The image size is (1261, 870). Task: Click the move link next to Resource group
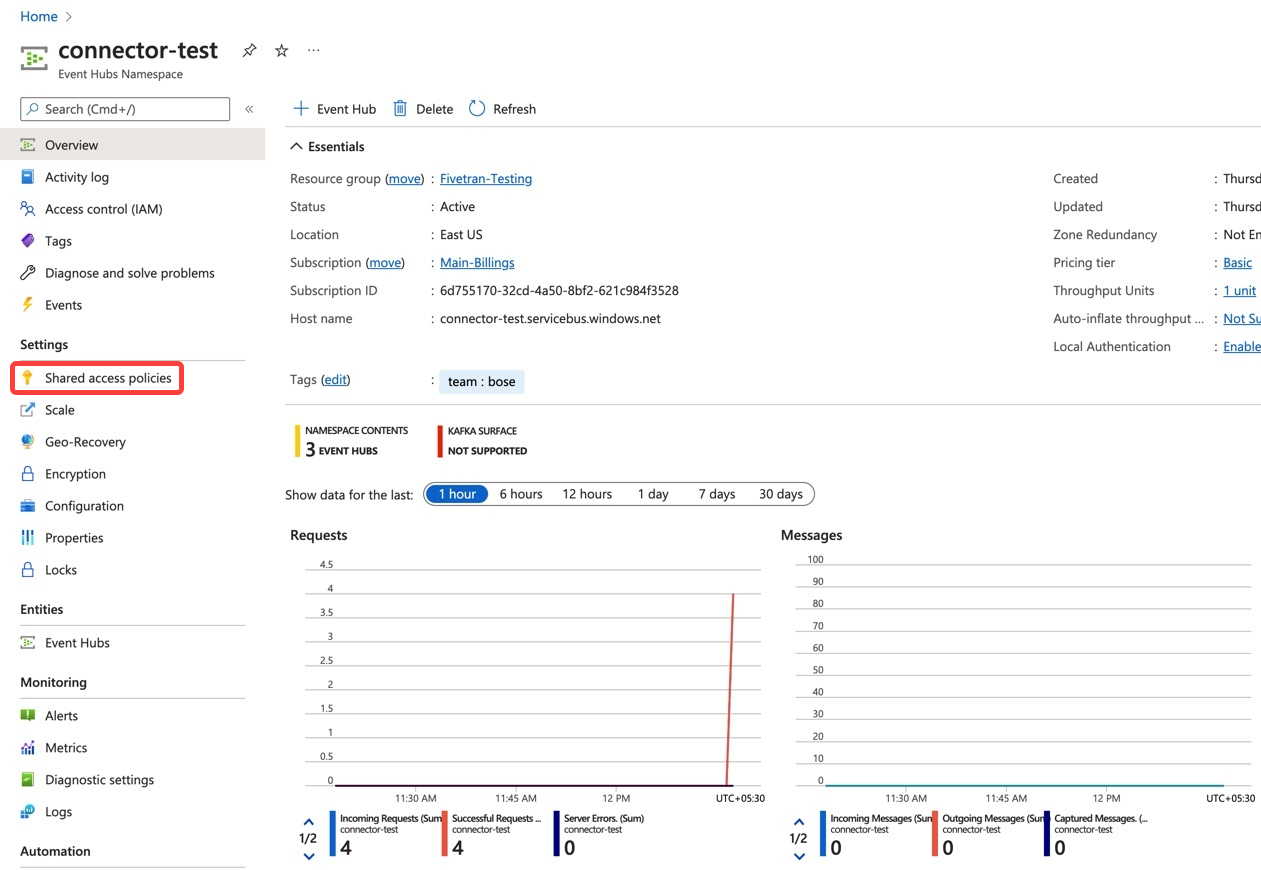pyautogui.click(x=405, y=179)
